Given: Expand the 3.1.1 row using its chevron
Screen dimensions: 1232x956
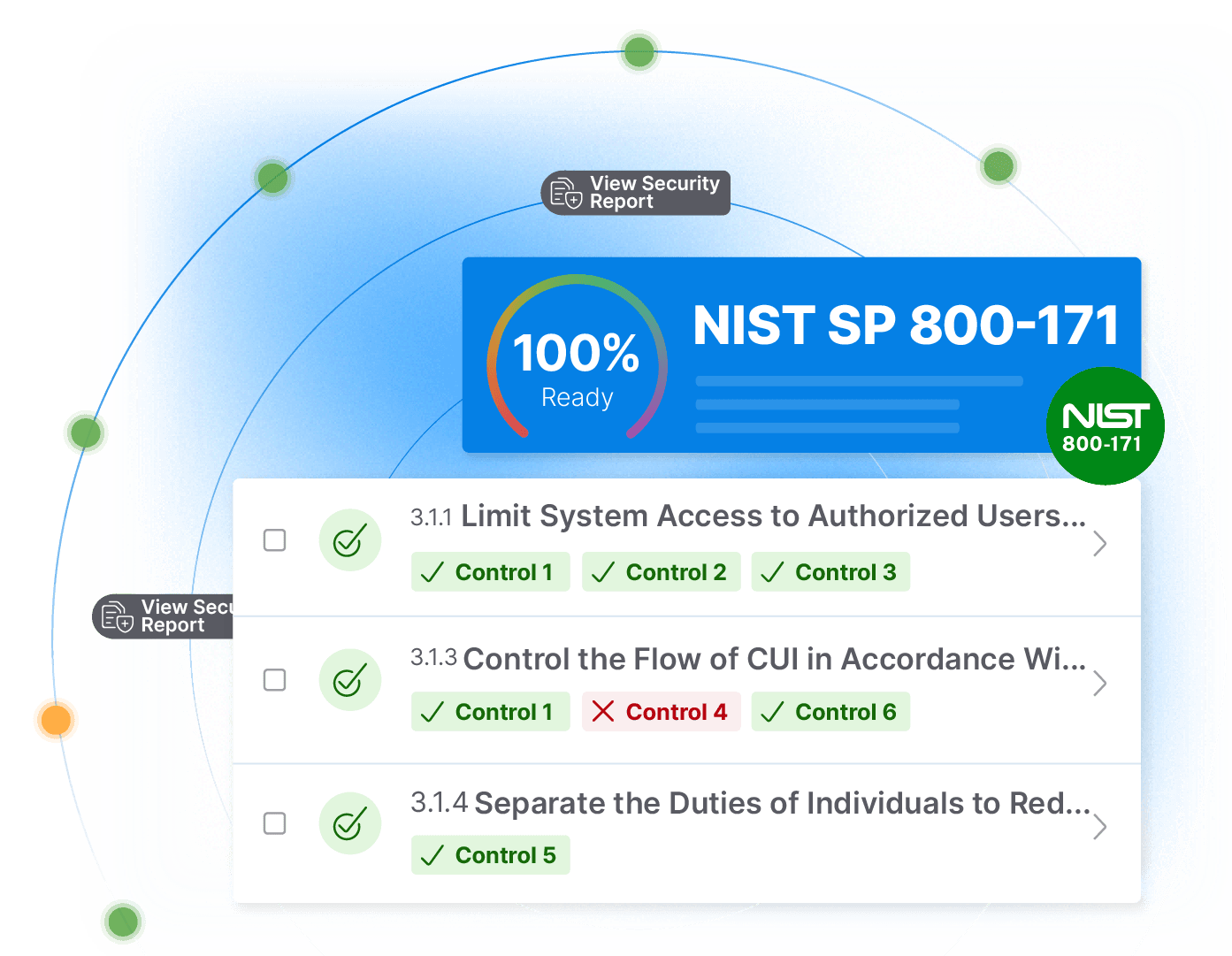Looking at the screenshot, I should (x=1099, y=543).
